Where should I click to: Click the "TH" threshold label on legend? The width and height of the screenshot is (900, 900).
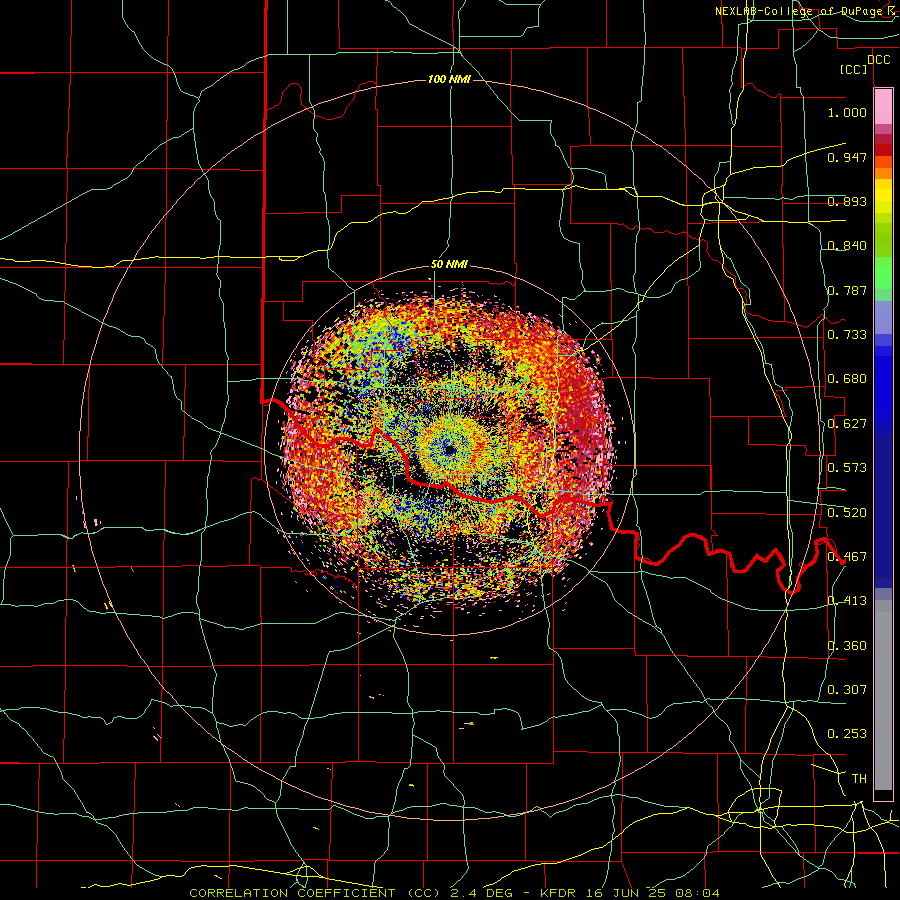click(x=859, y=779)
